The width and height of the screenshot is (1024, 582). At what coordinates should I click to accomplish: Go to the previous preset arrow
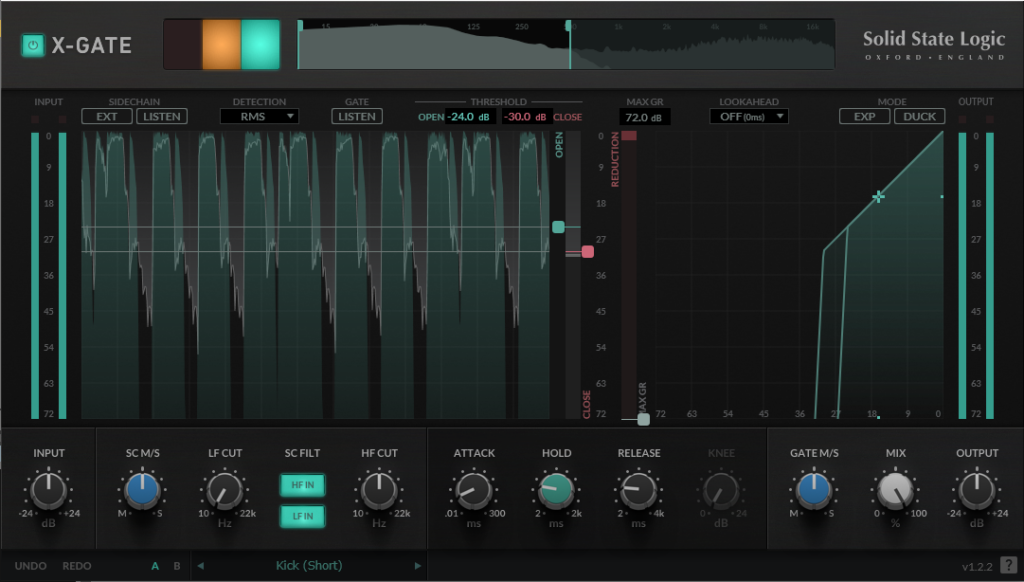(x=199, y=566)
